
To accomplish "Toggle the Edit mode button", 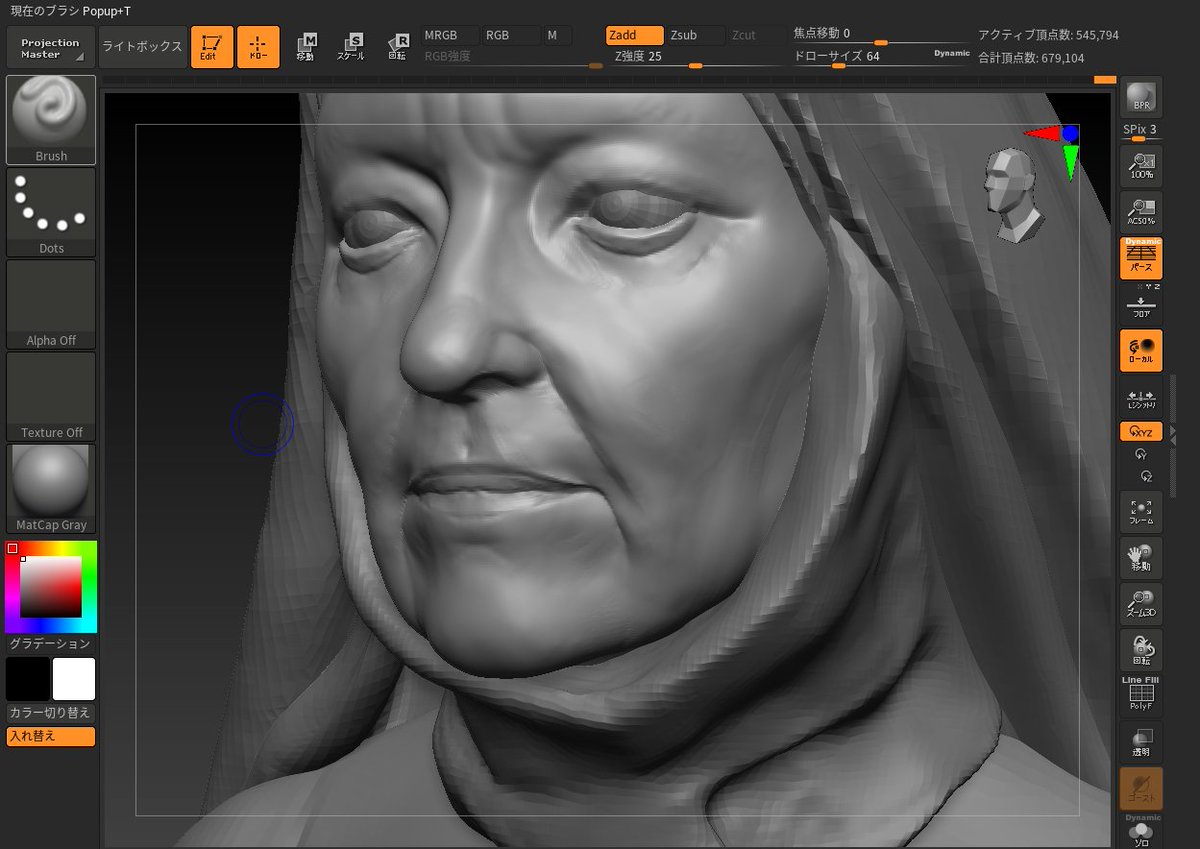I will point(212,47).
